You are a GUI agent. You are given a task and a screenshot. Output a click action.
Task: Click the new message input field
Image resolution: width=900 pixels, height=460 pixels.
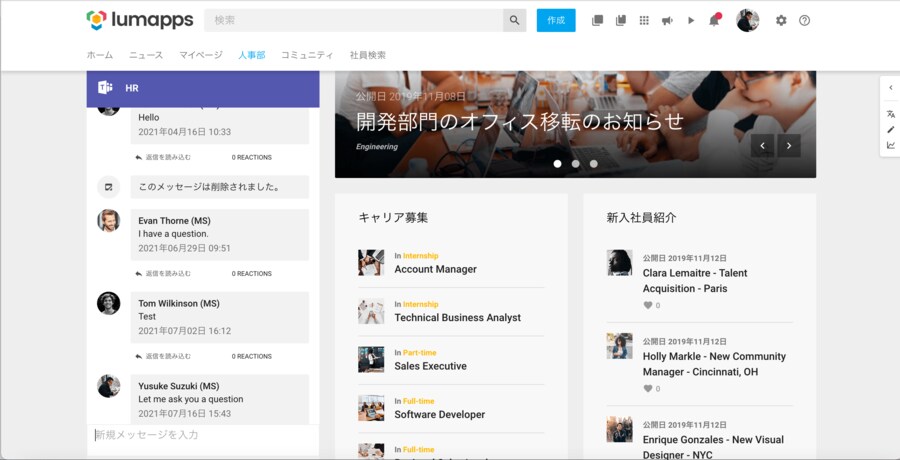tap(200, 435)
